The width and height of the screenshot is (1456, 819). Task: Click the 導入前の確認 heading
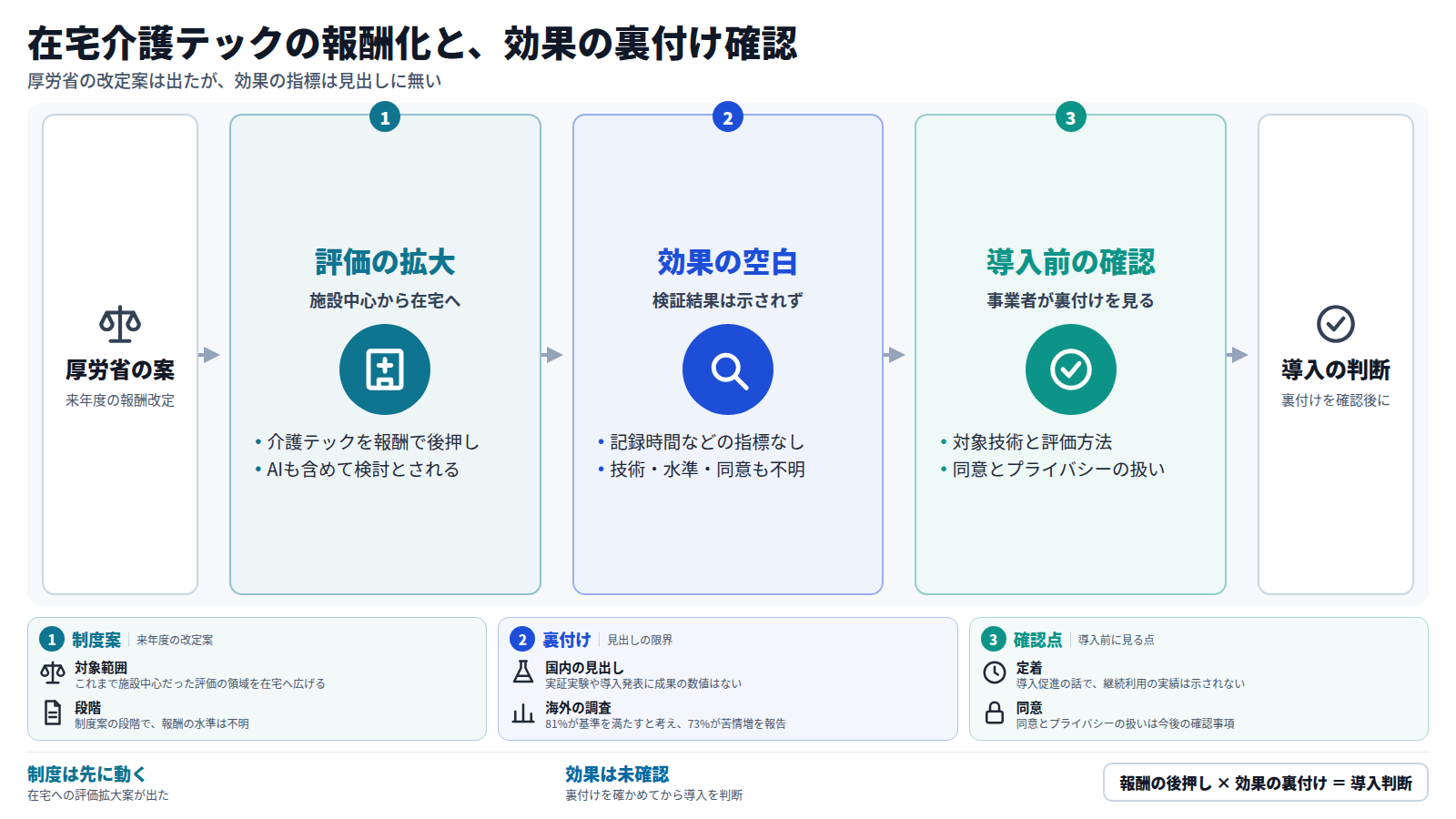[x=1071, y=262]
